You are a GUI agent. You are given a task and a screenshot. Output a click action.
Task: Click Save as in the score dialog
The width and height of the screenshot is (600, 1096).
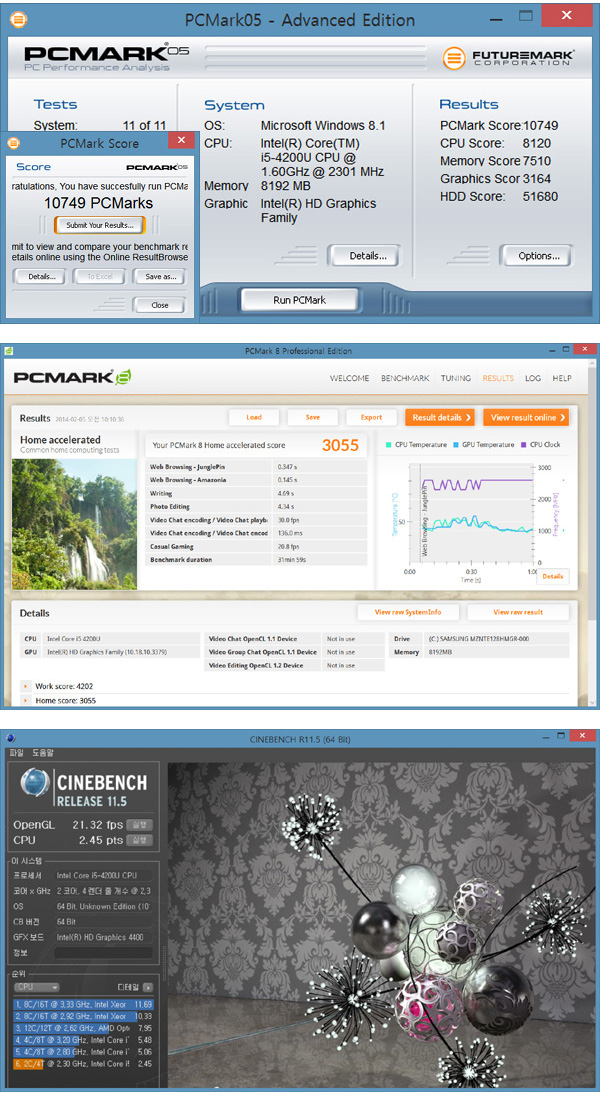pos(159,277)
